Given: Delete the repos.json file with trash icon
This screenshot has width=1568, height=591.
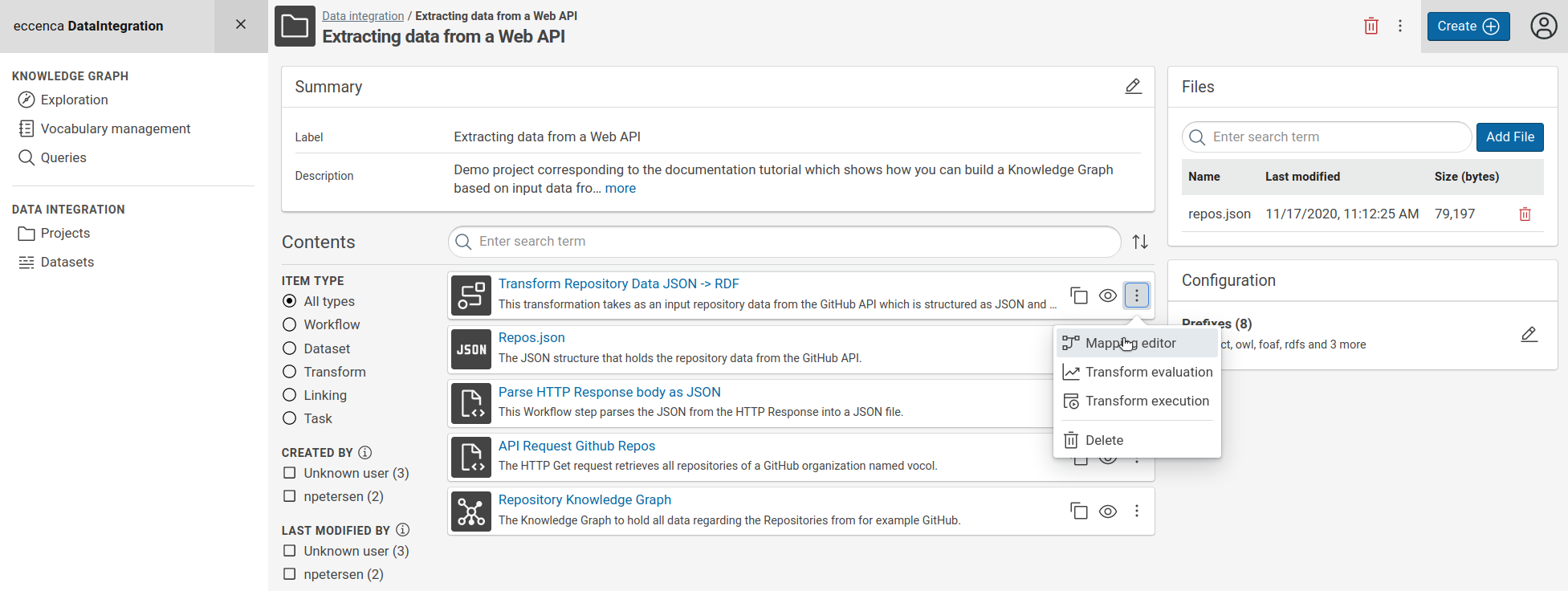Looking at the screenshot, I should pos(1525,214).
